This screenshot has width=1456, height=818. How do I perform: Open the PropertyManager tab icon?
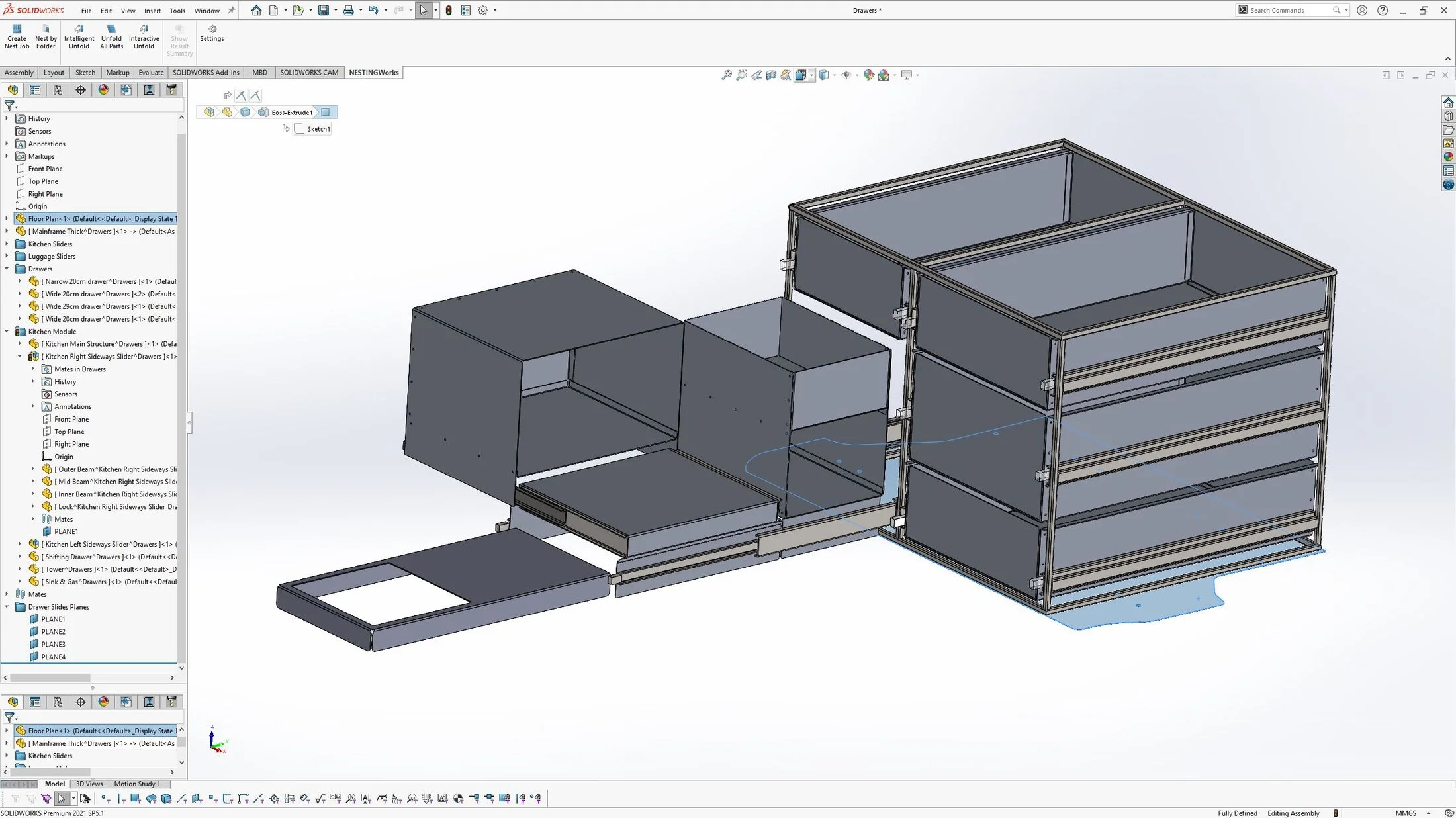35,90
